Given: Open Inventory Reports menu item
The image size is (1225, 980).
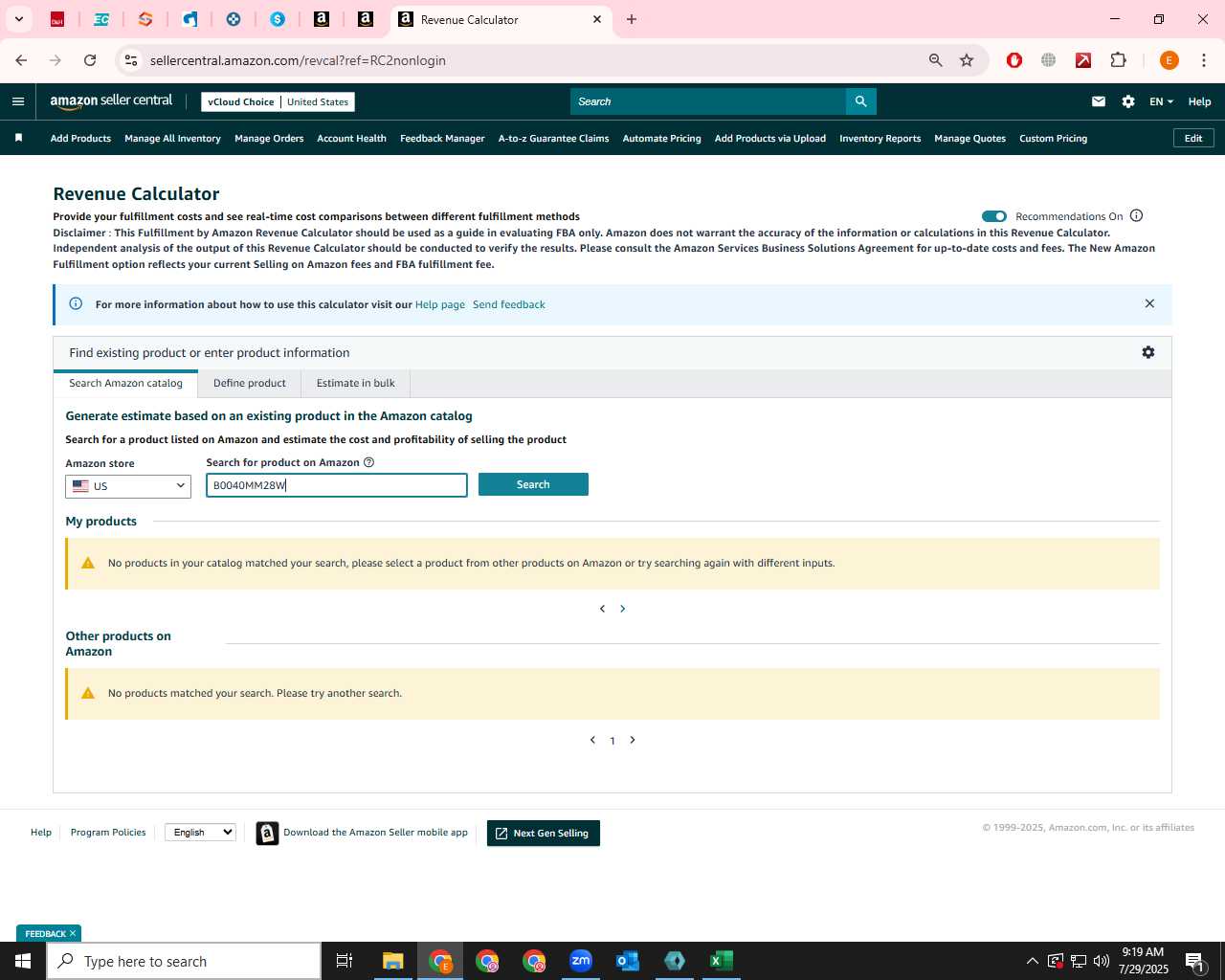Looking at the screenshot, I should [880, 139].
